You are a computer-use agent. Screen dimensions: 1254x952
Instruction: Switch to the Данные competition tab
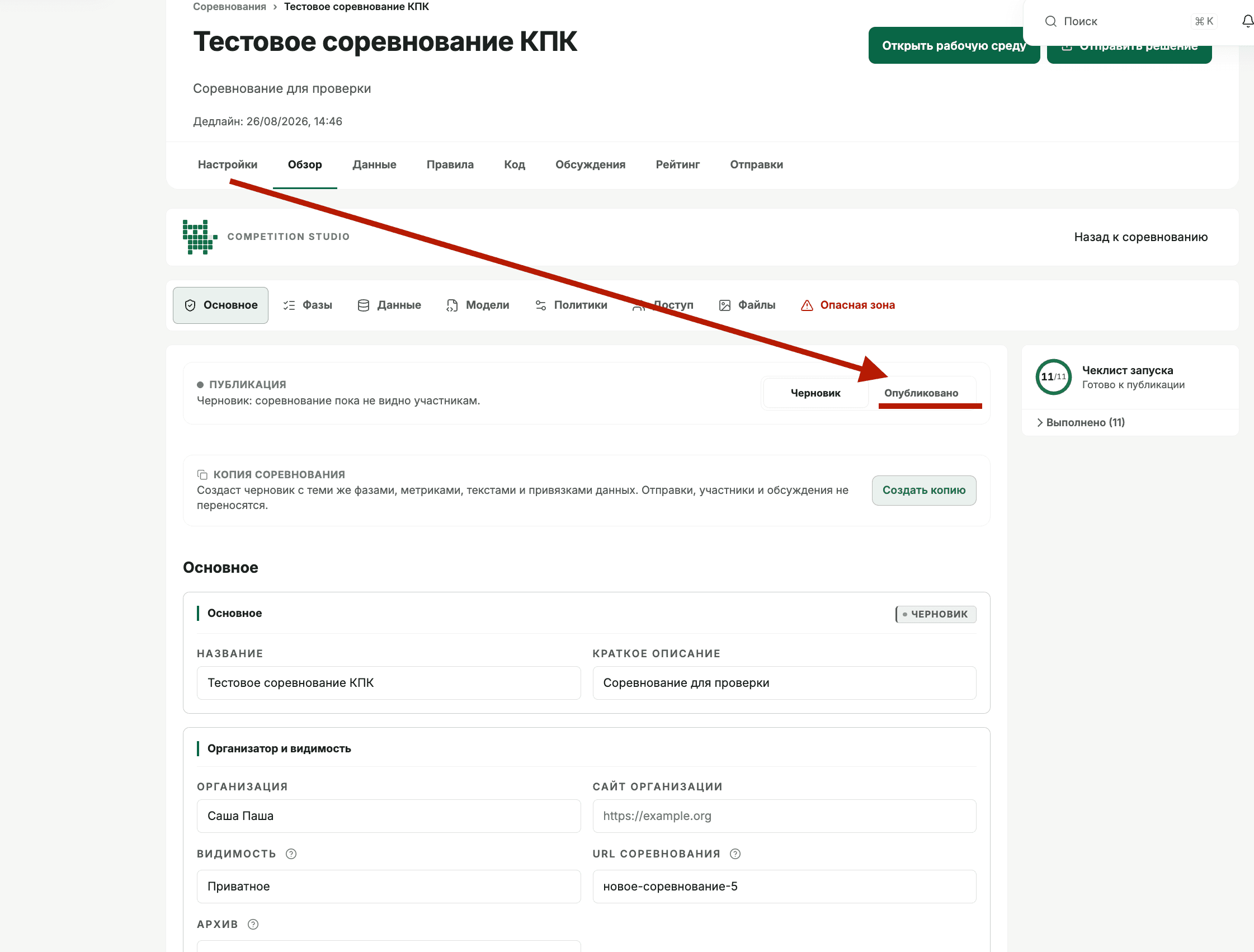coord(374,164)
